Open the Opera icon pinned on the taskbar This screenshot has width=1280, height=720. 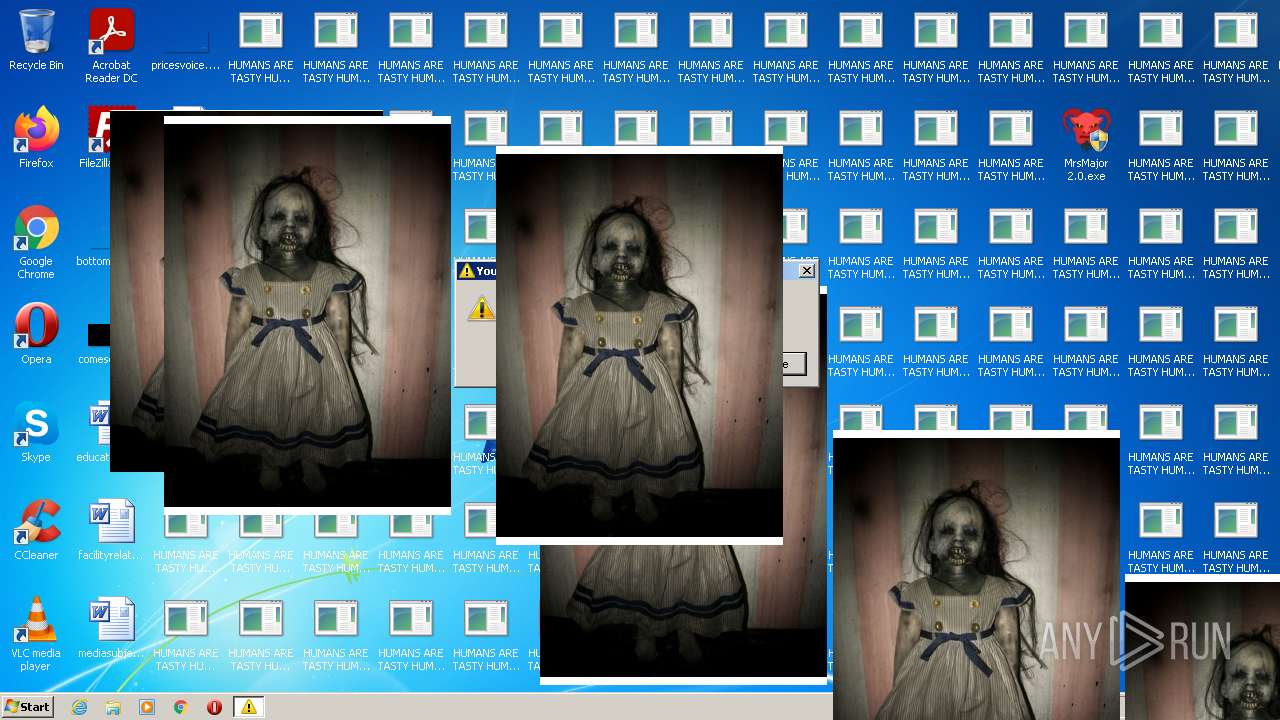pyautogui.click(x=214, y=707)
